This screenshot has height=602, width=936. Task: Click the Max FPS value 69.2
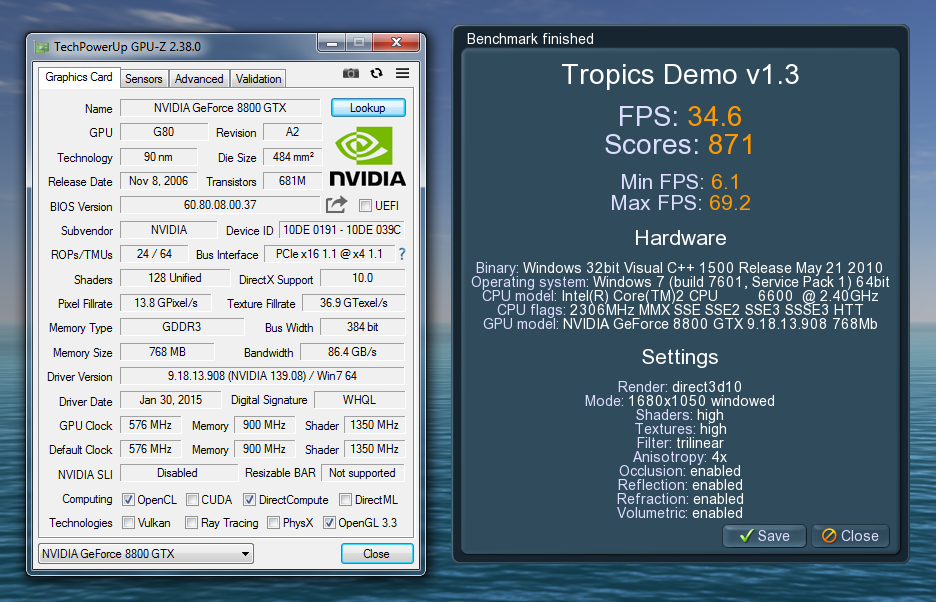click(729, 203)
